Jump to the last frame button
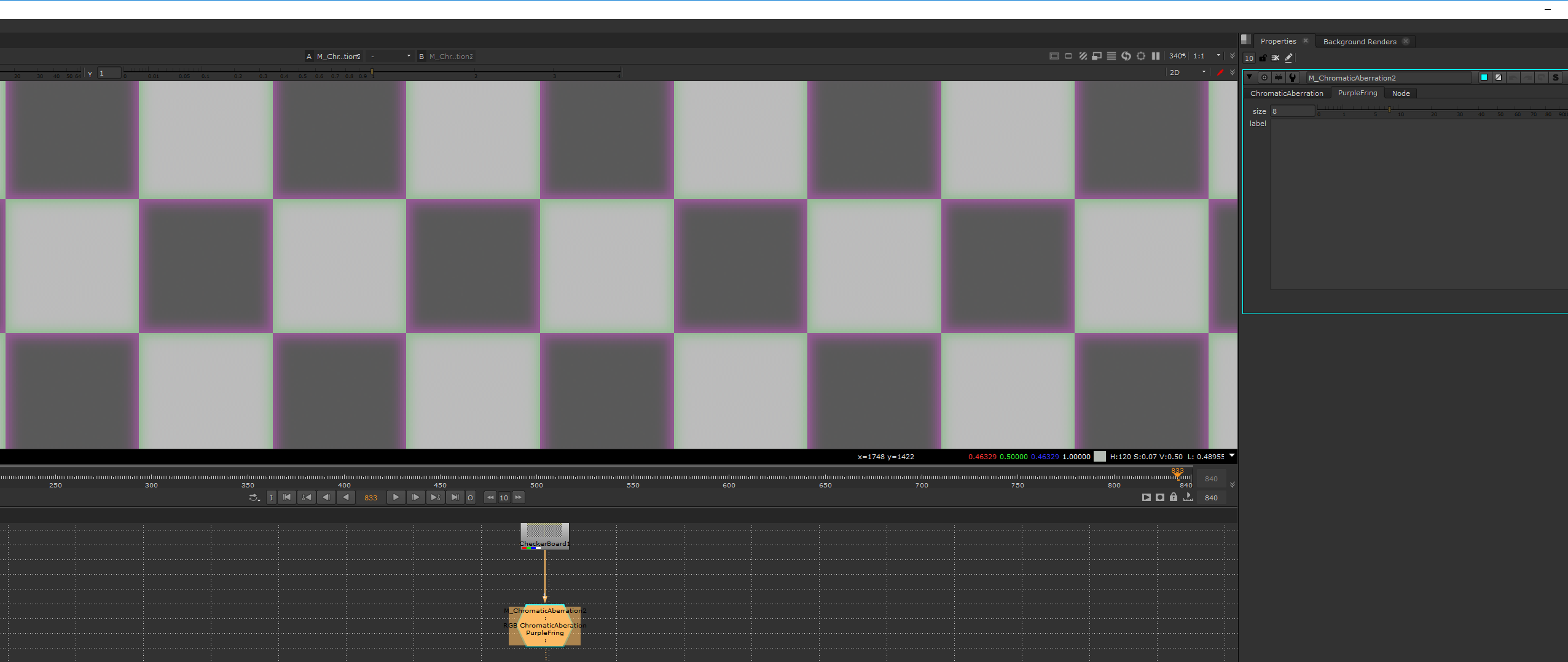The width and height of the screenshot is (1568, 662). (455, 497)
